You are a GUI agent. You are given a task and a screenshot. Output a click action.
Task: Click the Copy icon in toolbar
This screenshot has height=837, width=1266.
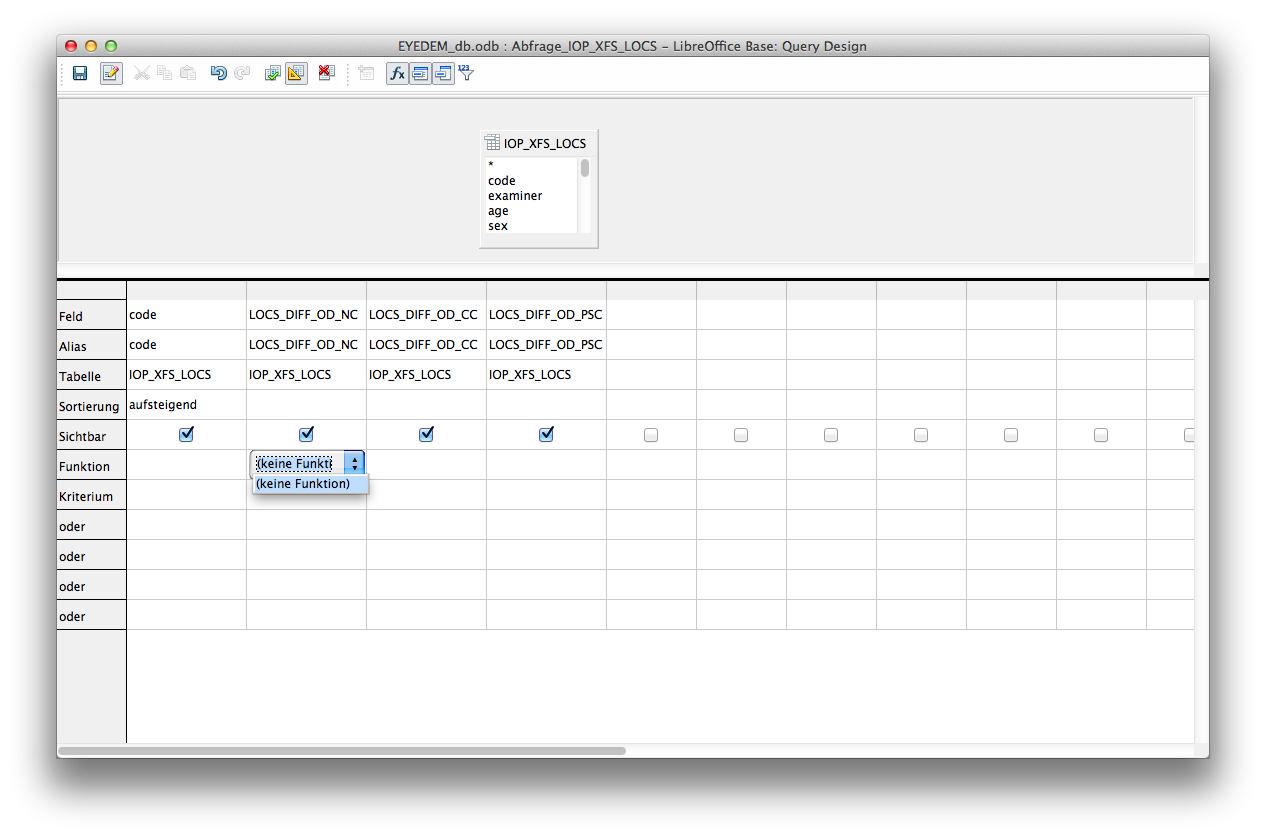[x=165, y=73]
